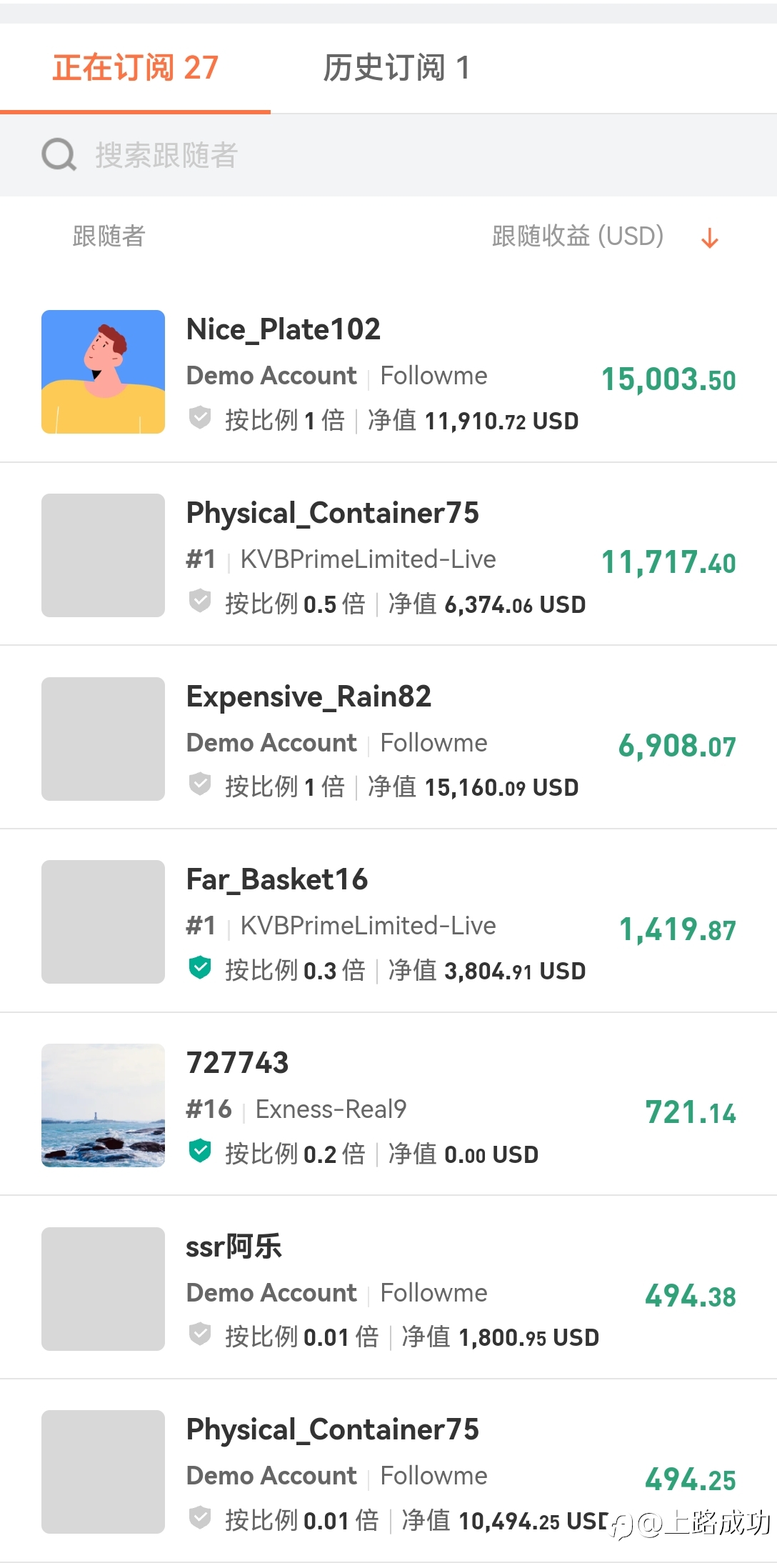Click the gray shield icon for Expensive_Rain82
777x1568 pixels.
(x=200, y=784)
